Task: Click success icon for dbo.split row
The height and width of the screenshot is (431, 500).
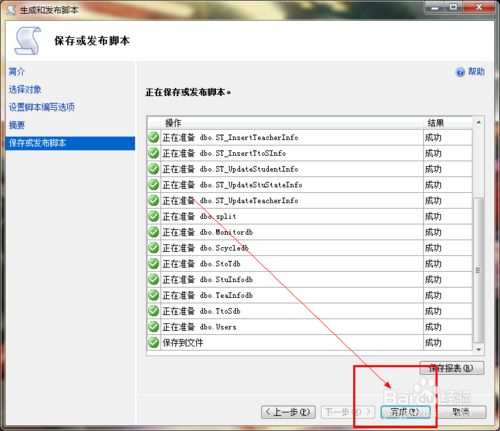Action: [154, 216]
